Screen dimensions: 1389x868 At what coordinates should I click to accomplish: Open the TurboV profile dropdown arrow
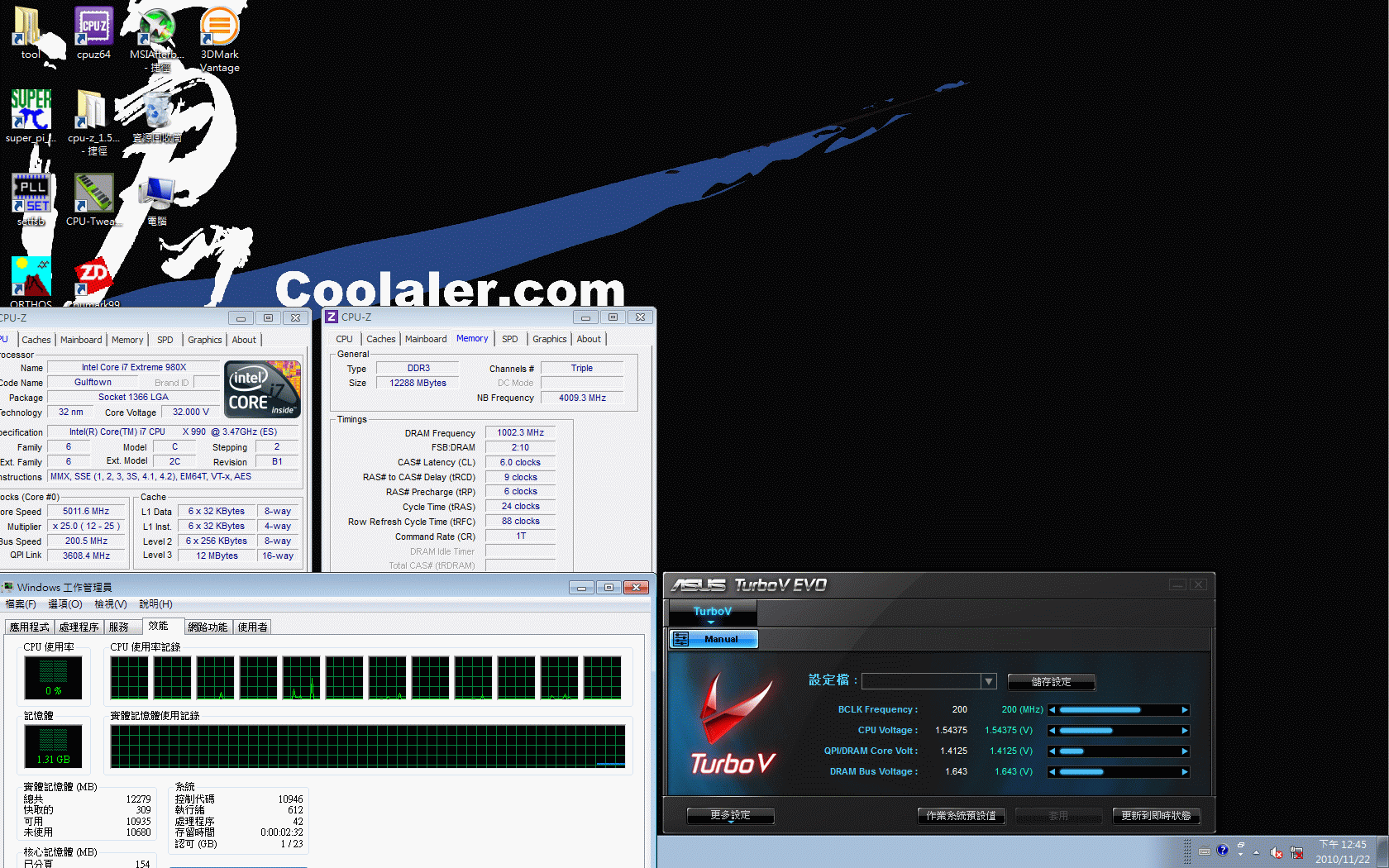click(988, 681)
